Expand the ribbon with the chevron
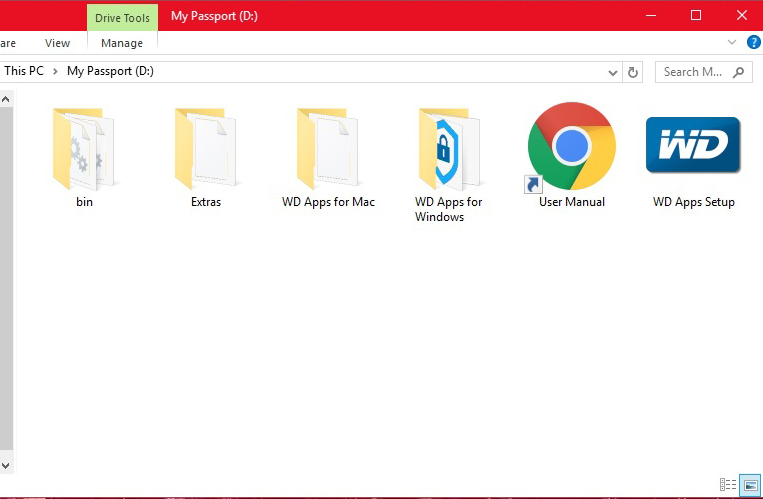Viewport: 763px width, 499px height. (x=731, y=42)
